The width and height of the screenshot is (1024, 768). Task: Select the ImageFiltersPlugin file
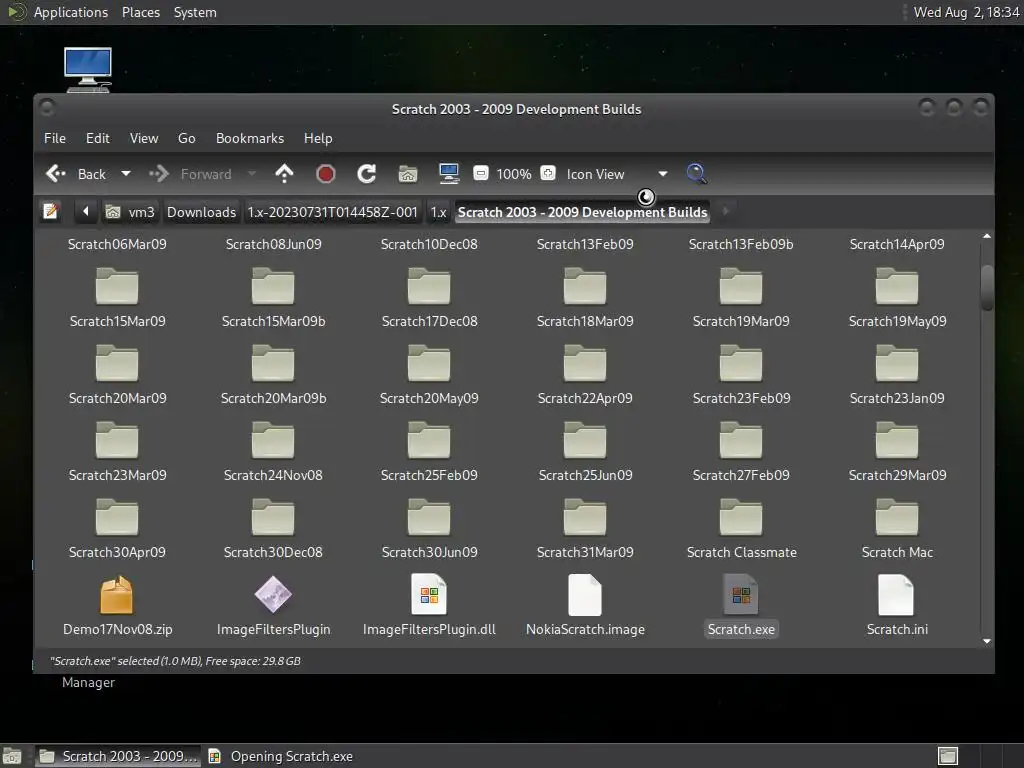click(x=273, y=605)
